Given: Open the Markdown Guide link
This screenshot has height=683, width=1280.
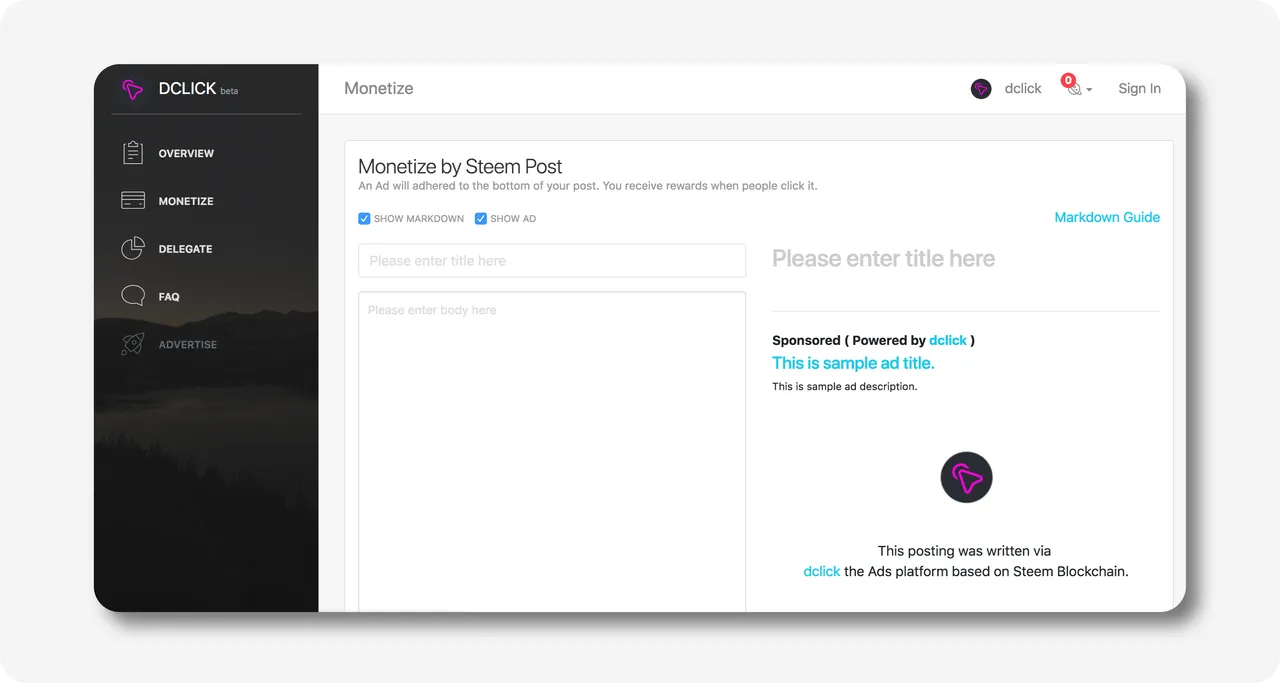Looking at the screenshot, I should (x=1107, y=217).
